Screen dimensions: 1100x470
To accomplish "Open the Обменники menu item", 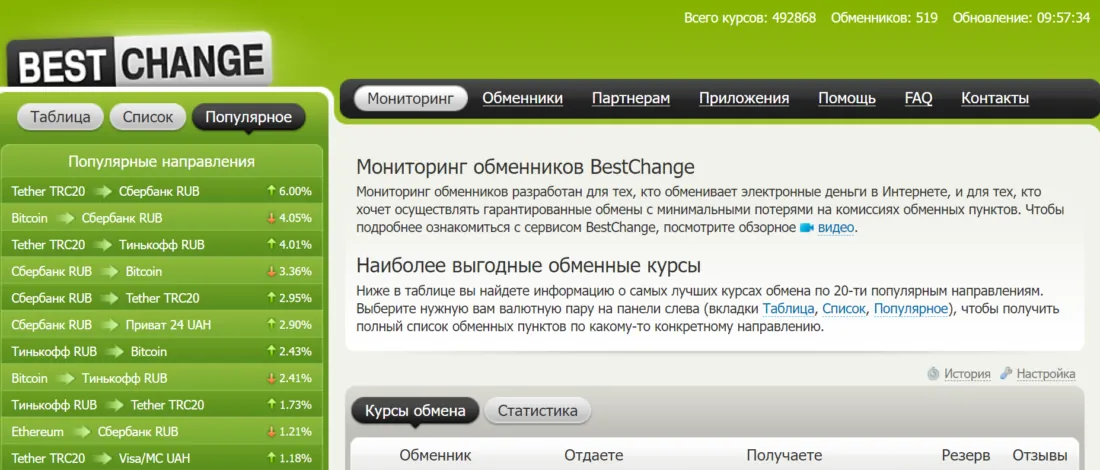I will click(523, 98).
